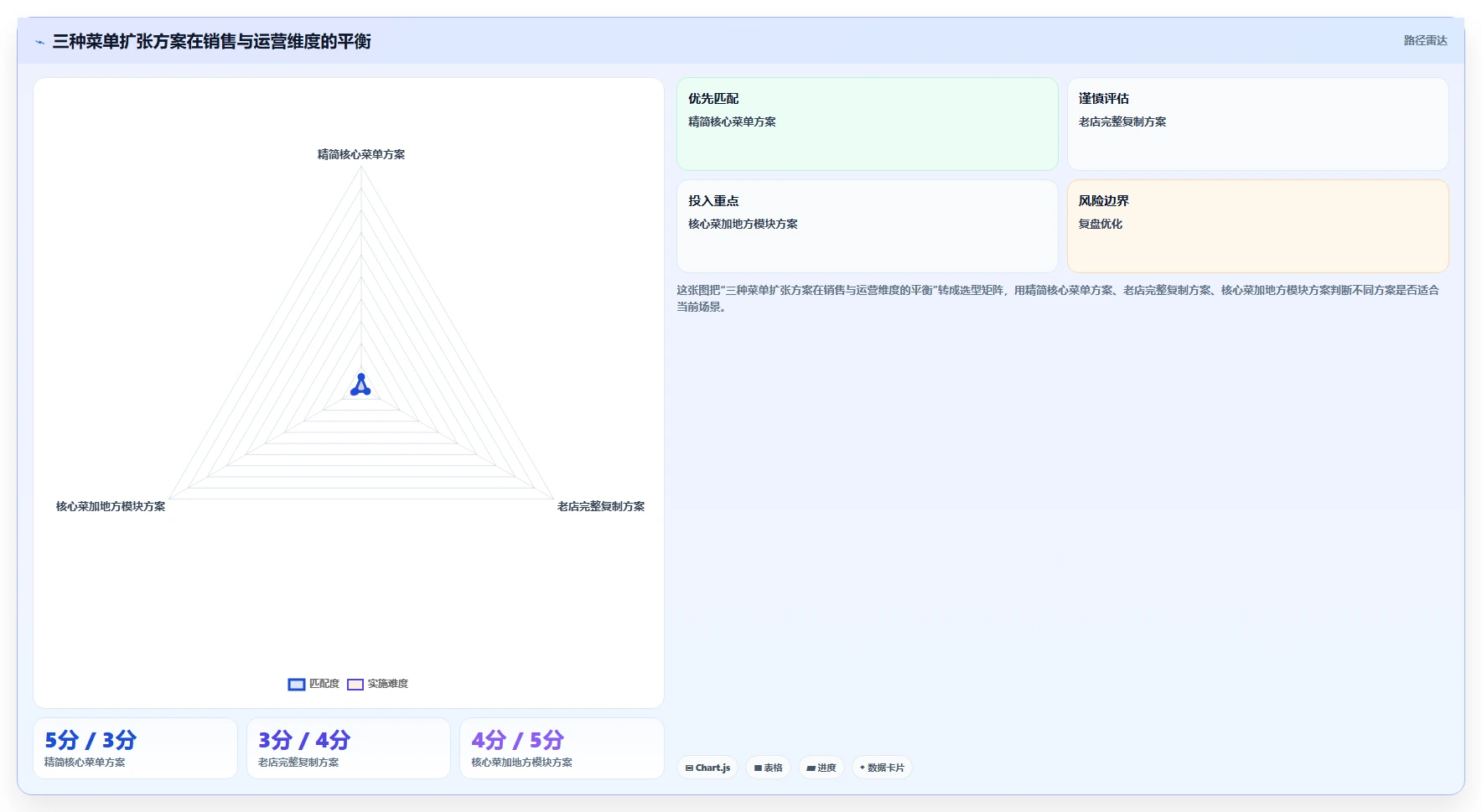Screen dimensions: 1482x812
Task: Click the 3分 / 4分 score card
Action: point(349,748)
